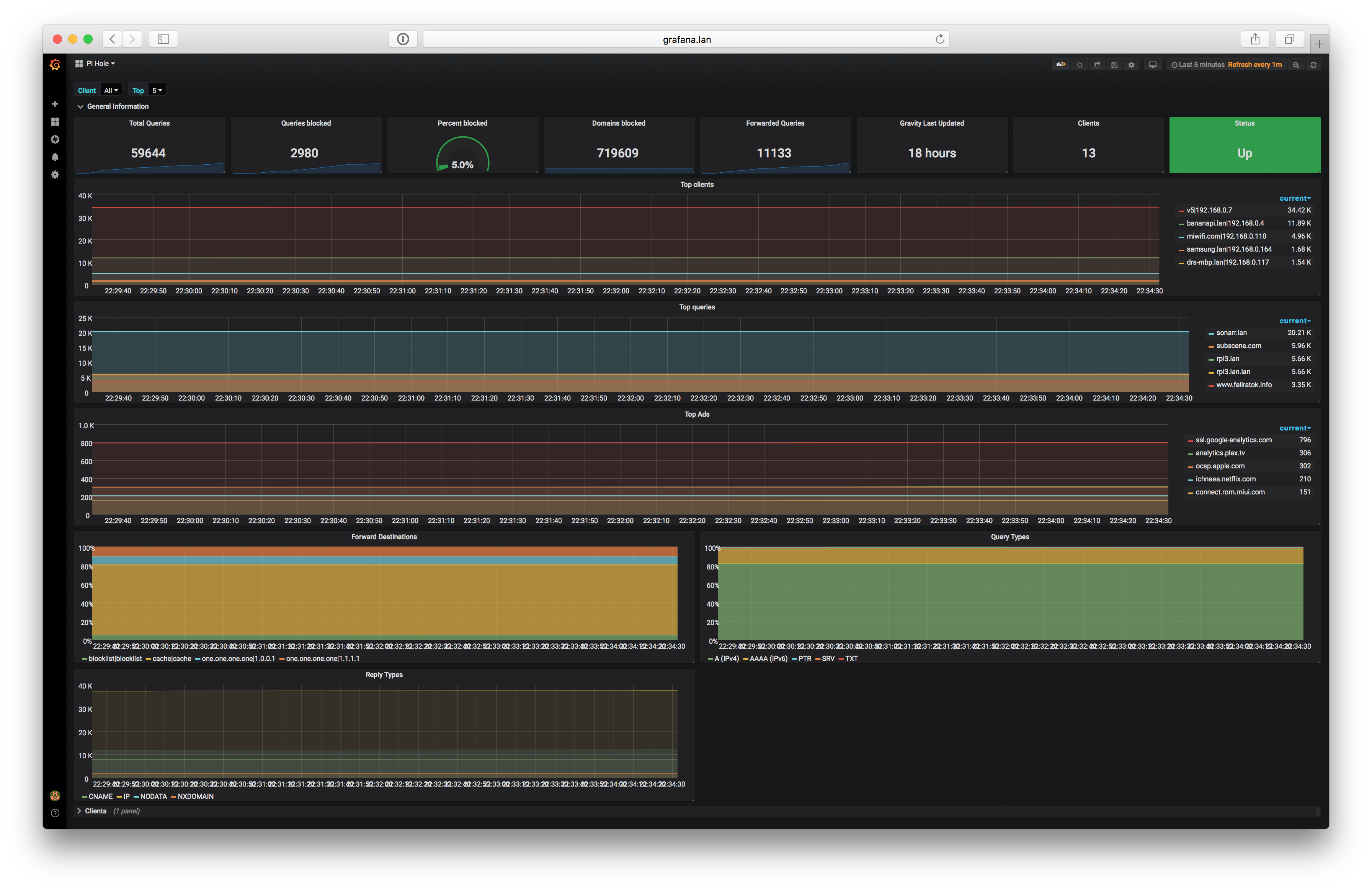This screenshot has width=1372, height=890.
Task: Refresh the dashboard with the refresh icon
Action: 1313,65
